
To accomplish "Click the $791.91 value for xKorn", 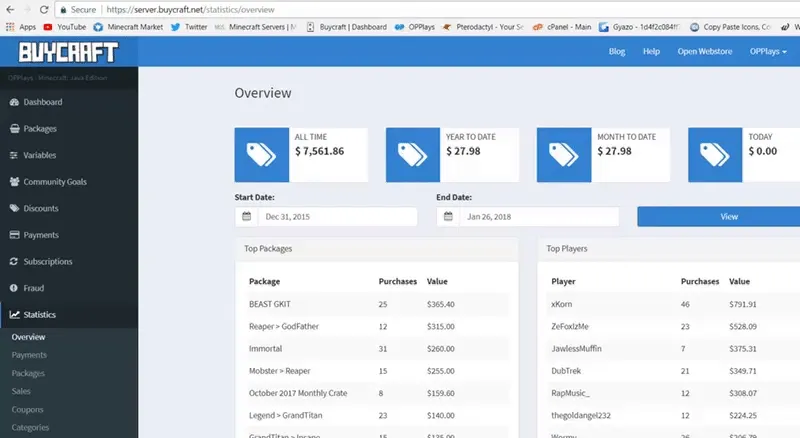I will 743,304.
